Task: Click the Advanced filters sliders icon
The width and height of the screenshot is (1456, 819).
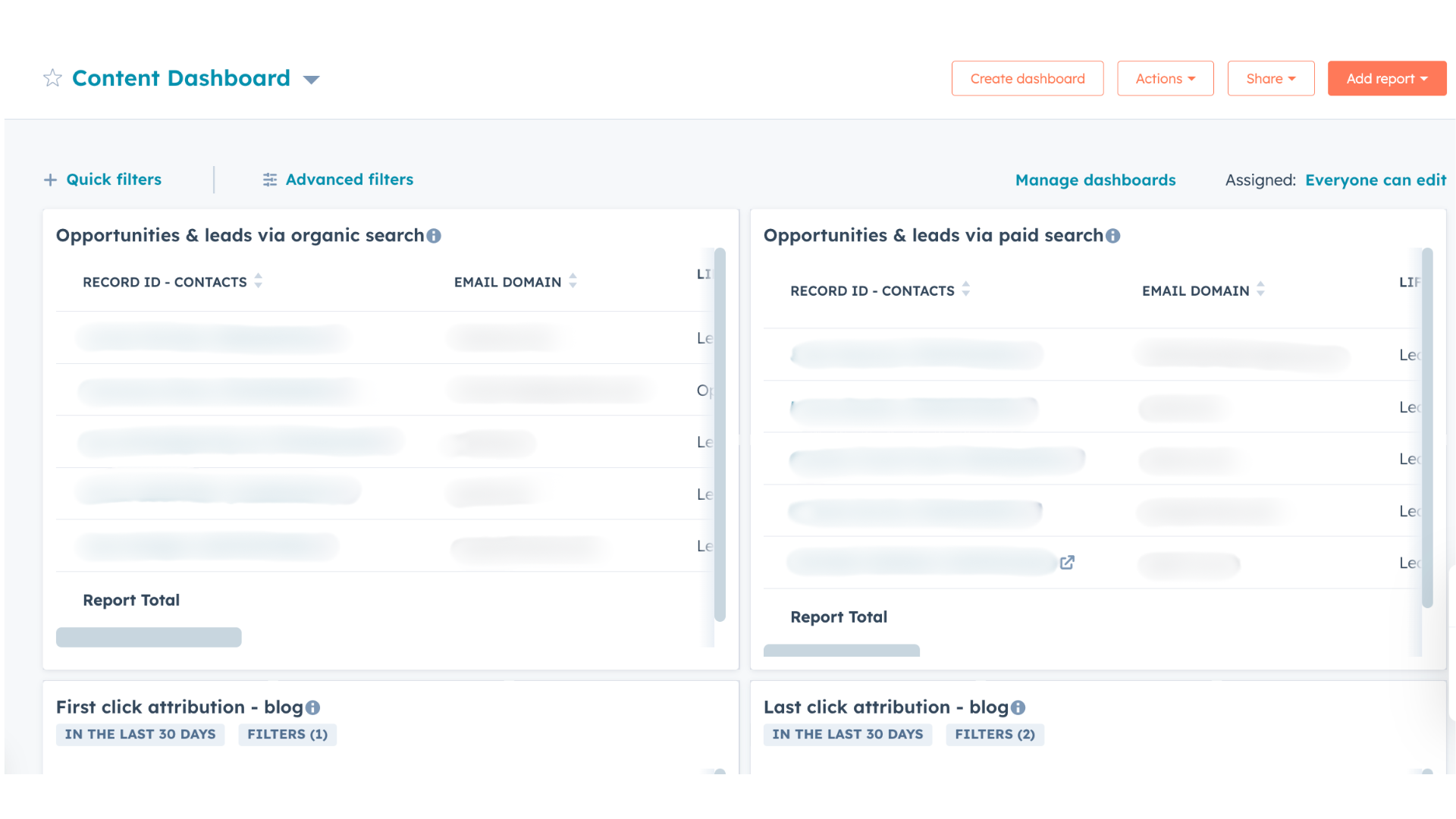Action: [x=270, y=180]
